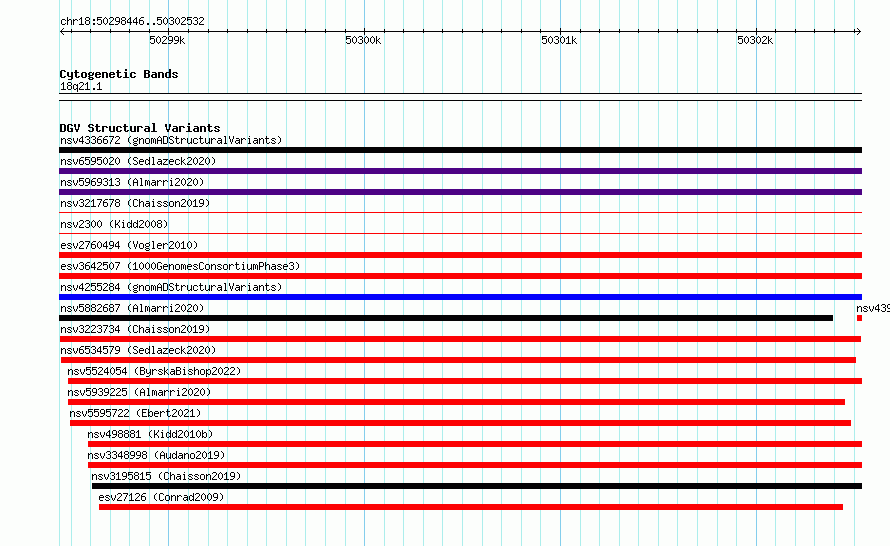This screenshot has height=546, width=890.
Task: Select the 18q21.1 band label
Action: click(x=81, y=86)
